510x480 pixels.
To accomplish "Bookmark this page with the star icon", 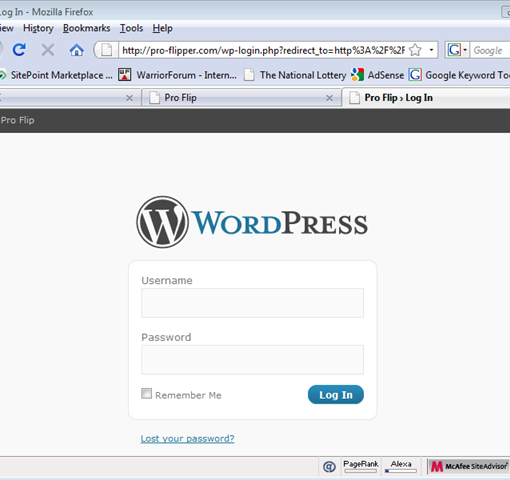I will click(x=415, y=50).
